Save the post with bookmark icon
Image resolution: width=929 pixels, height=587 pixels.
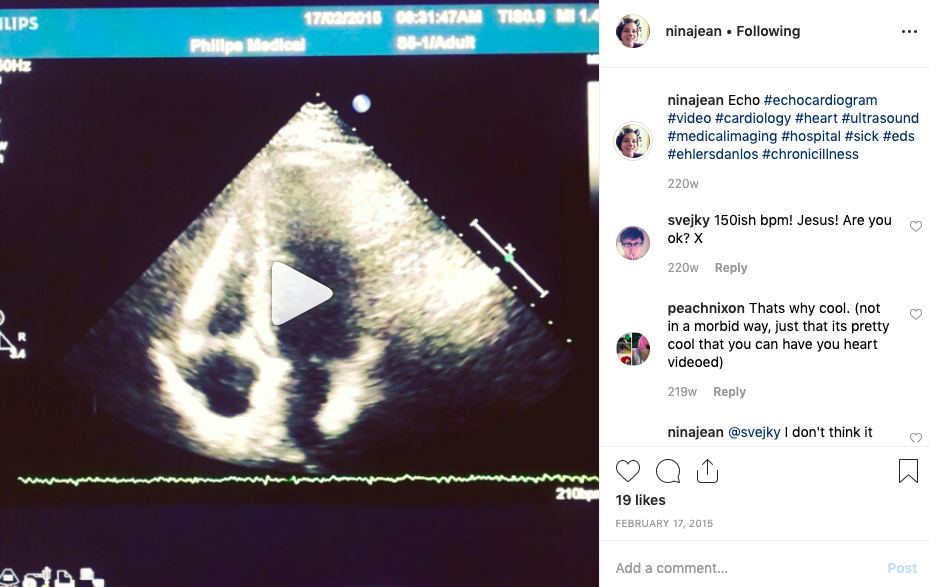point(908,471)
